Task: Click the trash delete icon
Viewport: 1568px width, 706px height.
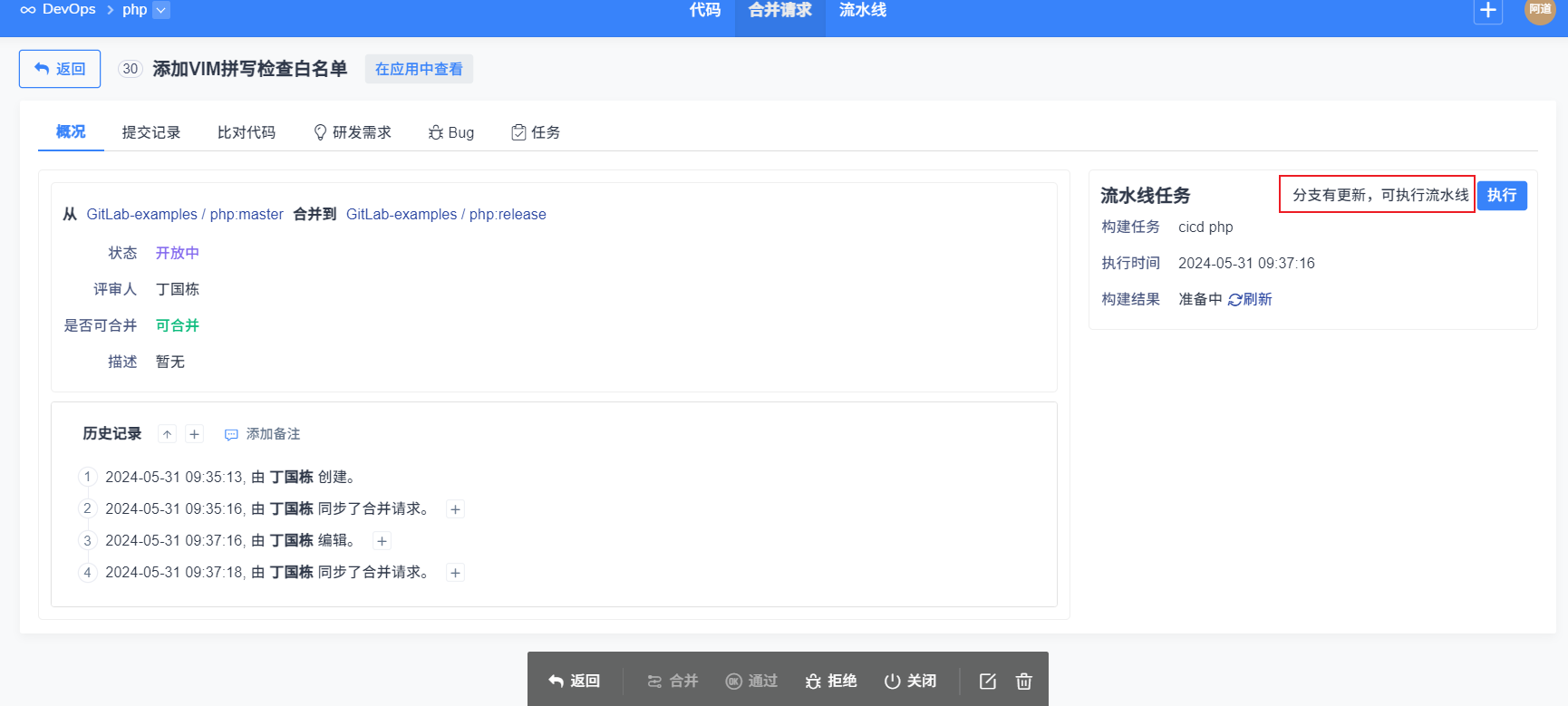Action: click(1024, 681)
